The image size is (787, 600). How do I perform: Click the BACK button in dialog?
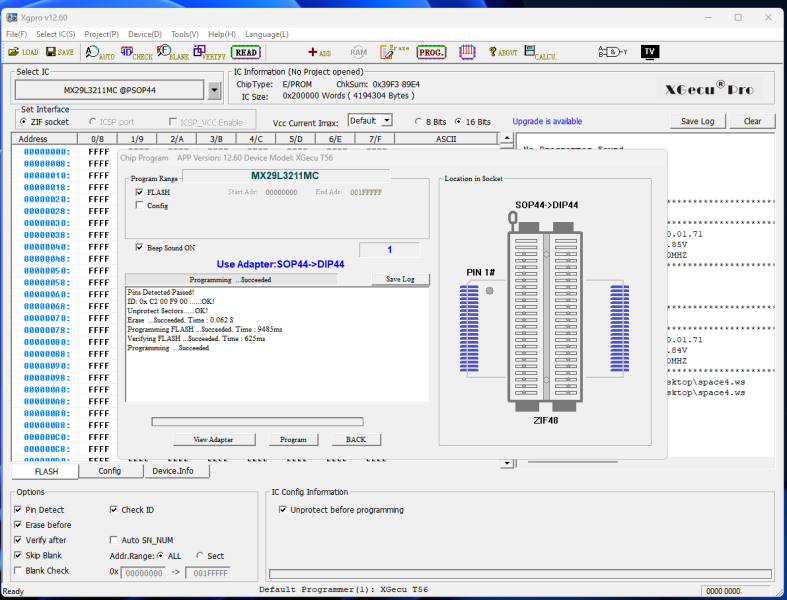point(356,440)
